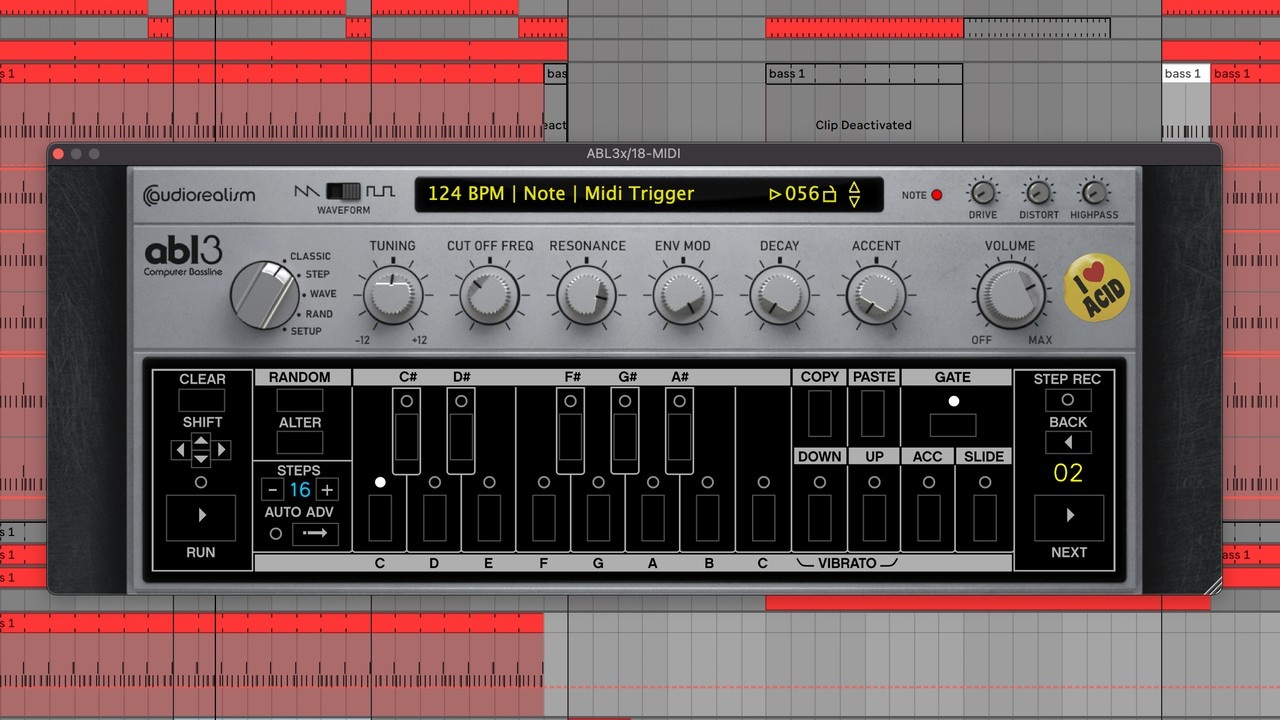Screen dimensions: 1280x720
Task: Click the pattern number 056 display
Action: point(802,194)
